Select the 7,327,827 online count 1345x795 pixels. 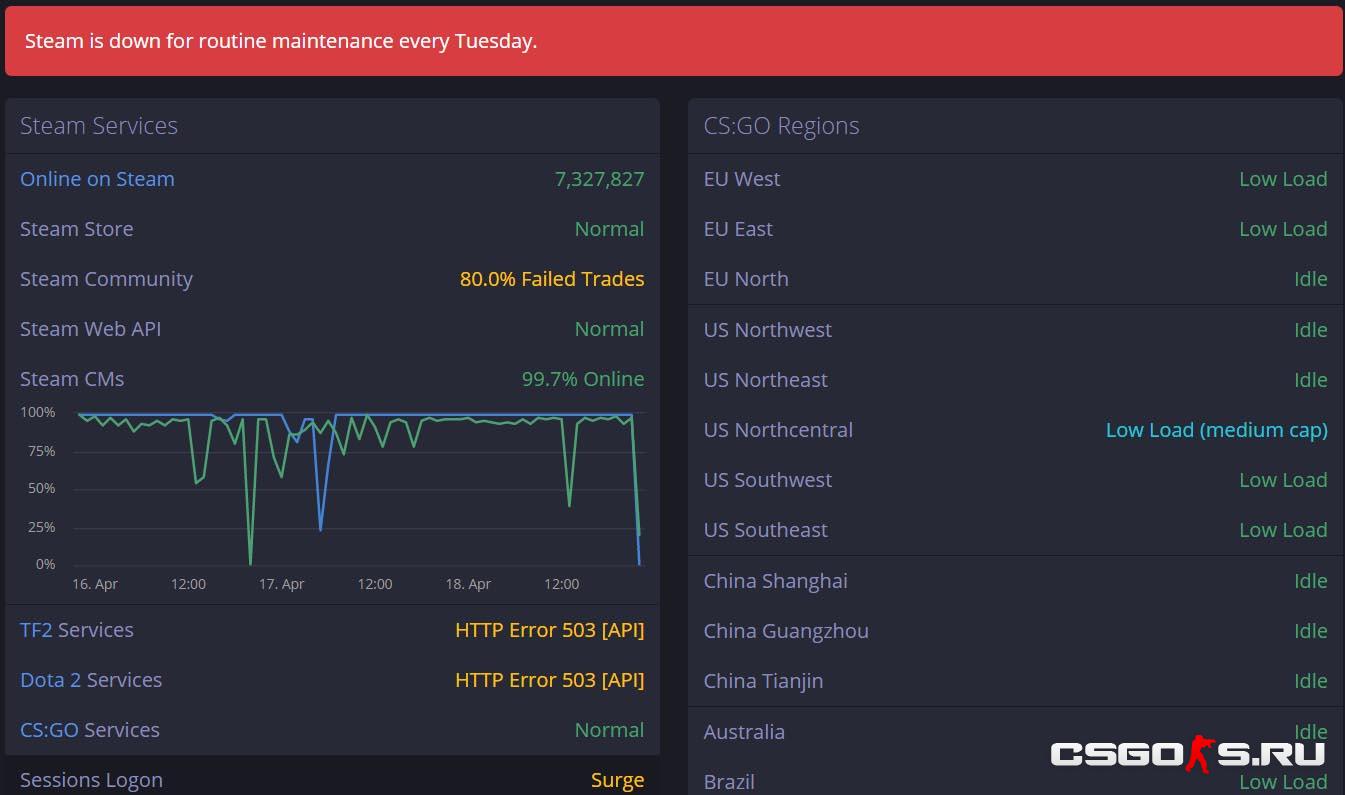(599, 179)
